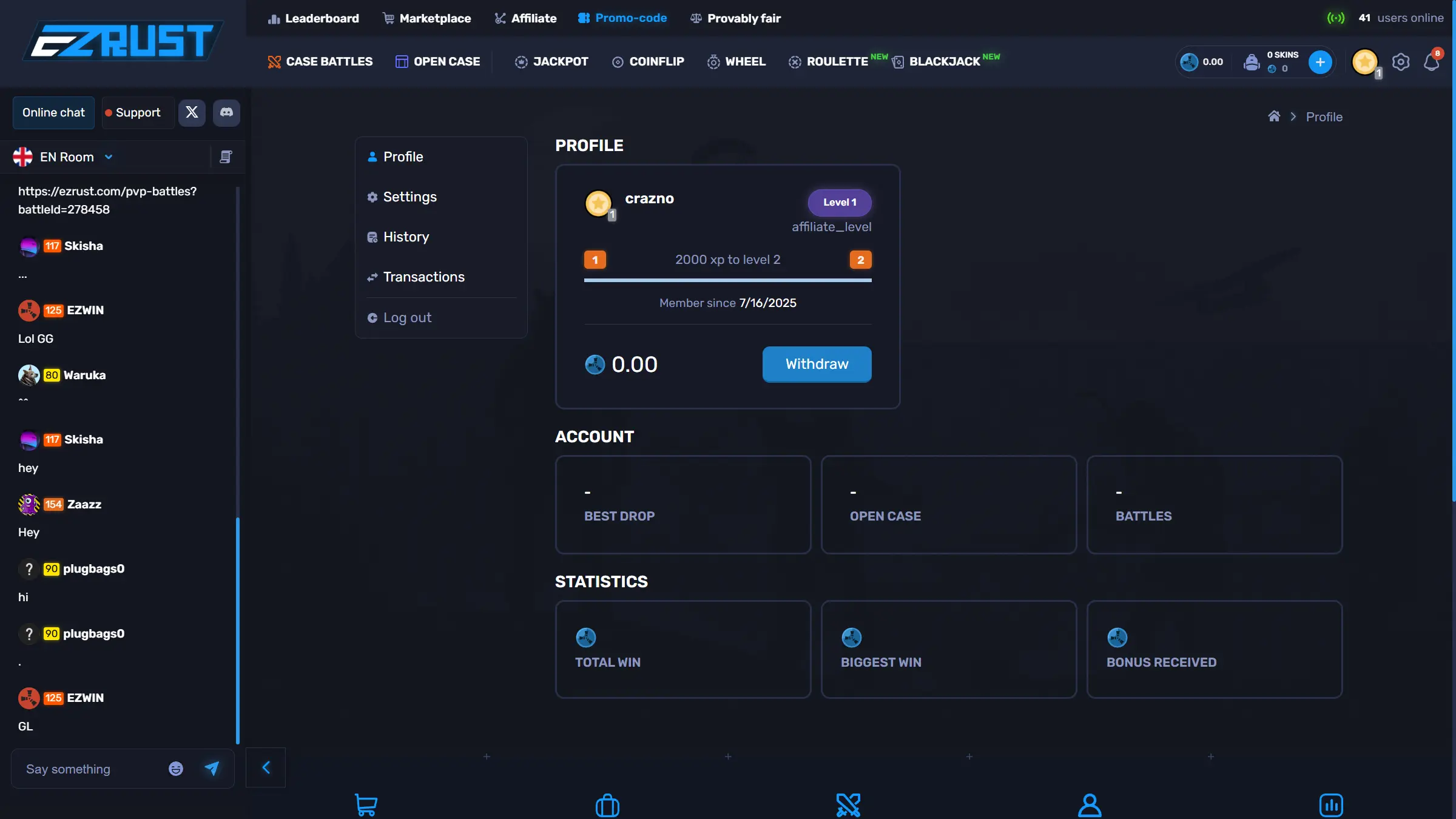Click the Withdraw button
The height and width of the screenshot is (819, 1456).
[x=817, y=364]
